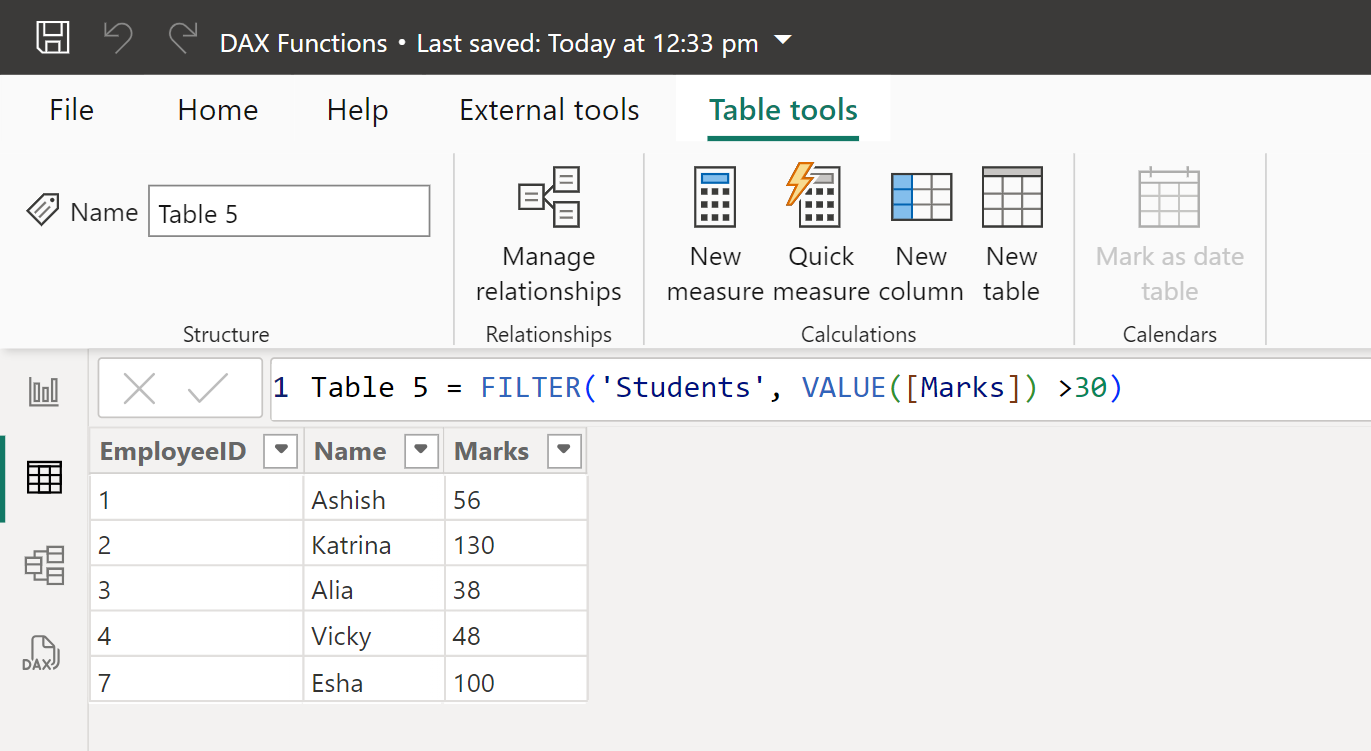Click inside the table Name field
The height and width of the screenshot is (751, 1371).
click(288, 211)
